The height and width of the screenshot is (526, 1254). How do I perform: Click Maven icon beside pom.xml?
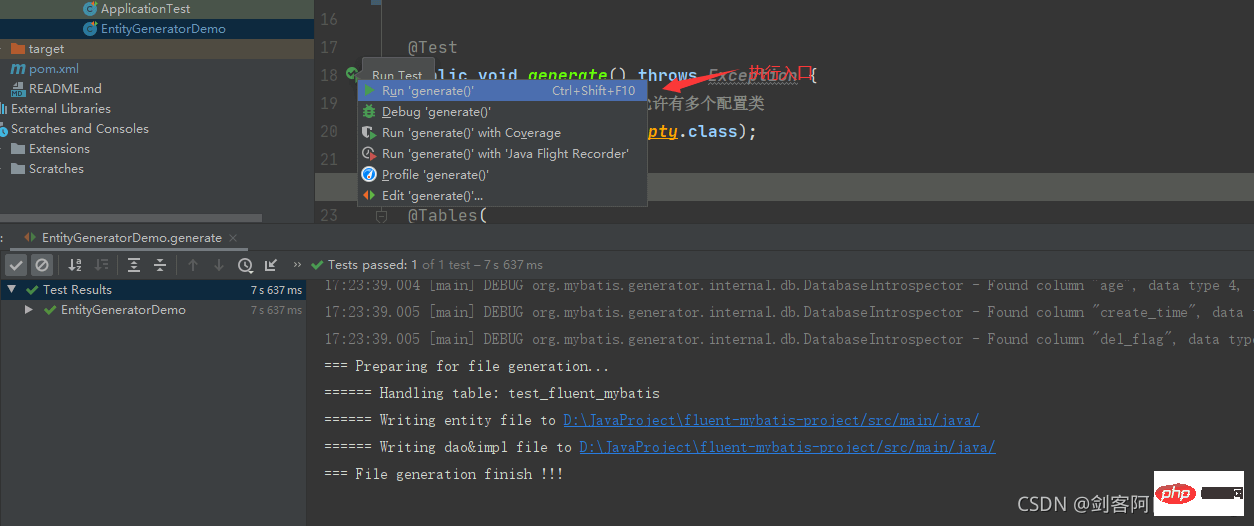[18, 69]
